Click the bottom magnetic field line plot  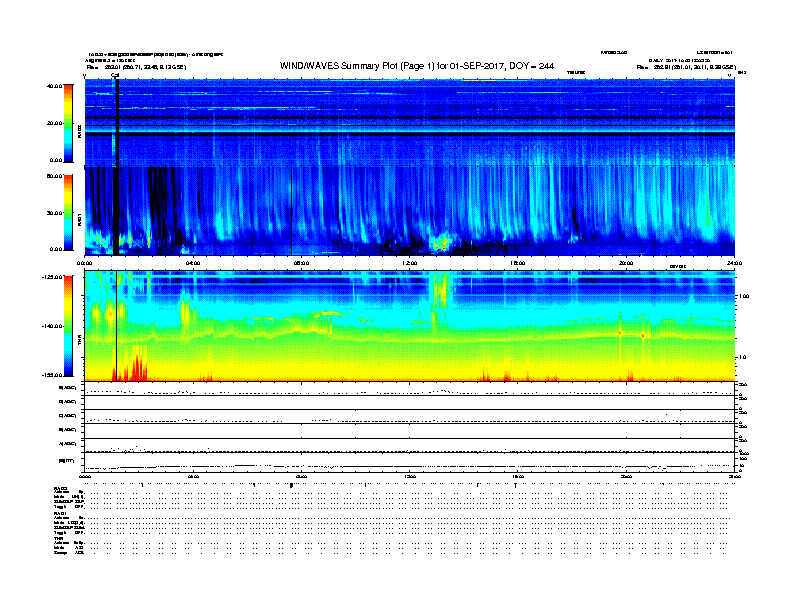[x=410, y=462]
